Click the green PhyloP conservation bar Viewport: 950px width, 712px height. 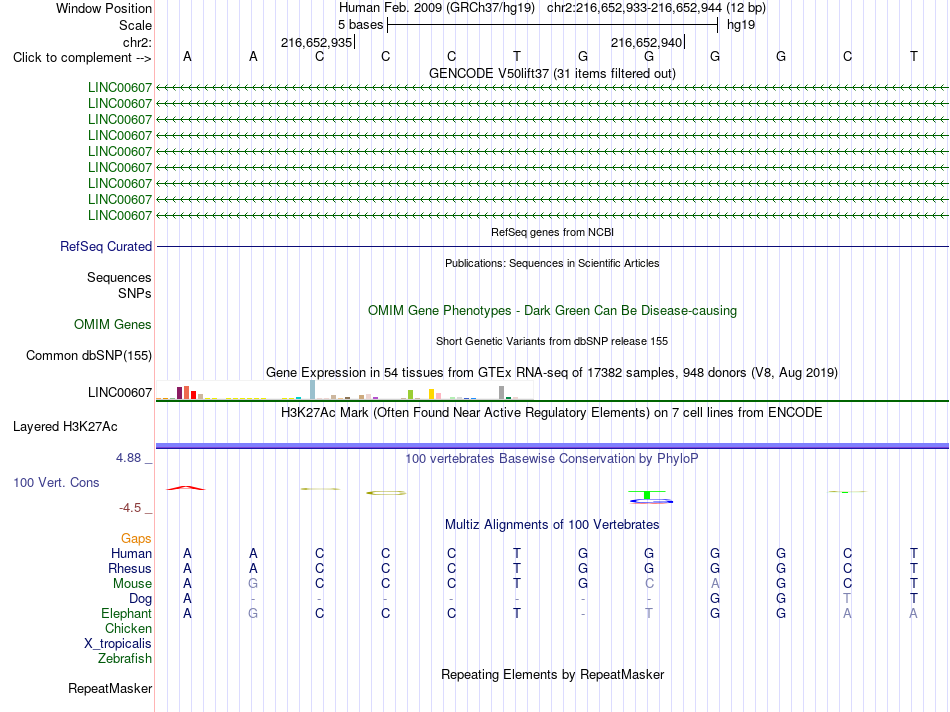647,495
